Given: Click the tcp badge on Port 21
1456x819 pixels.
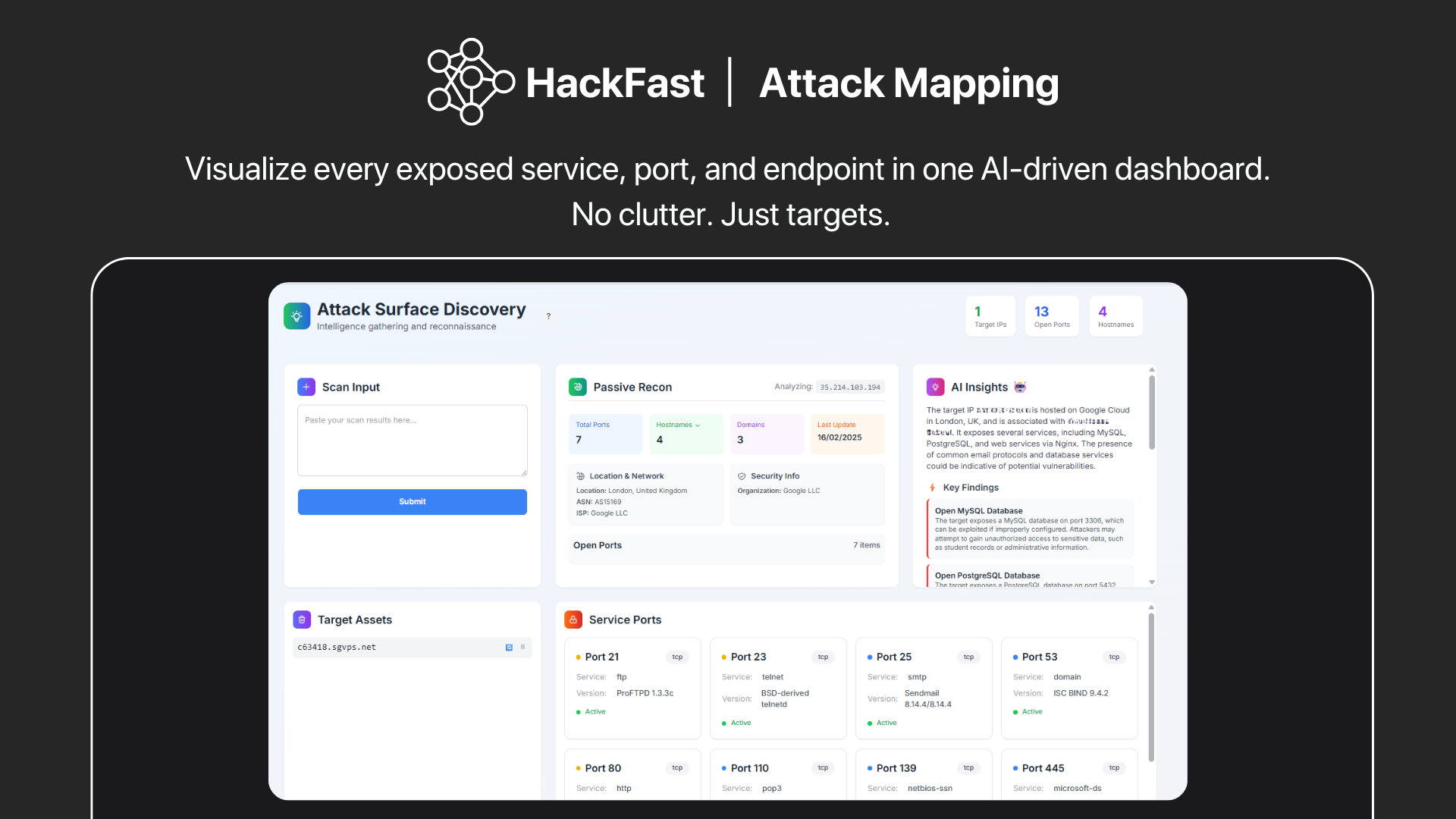Looking at the screenshot, I should coord(677,657).
